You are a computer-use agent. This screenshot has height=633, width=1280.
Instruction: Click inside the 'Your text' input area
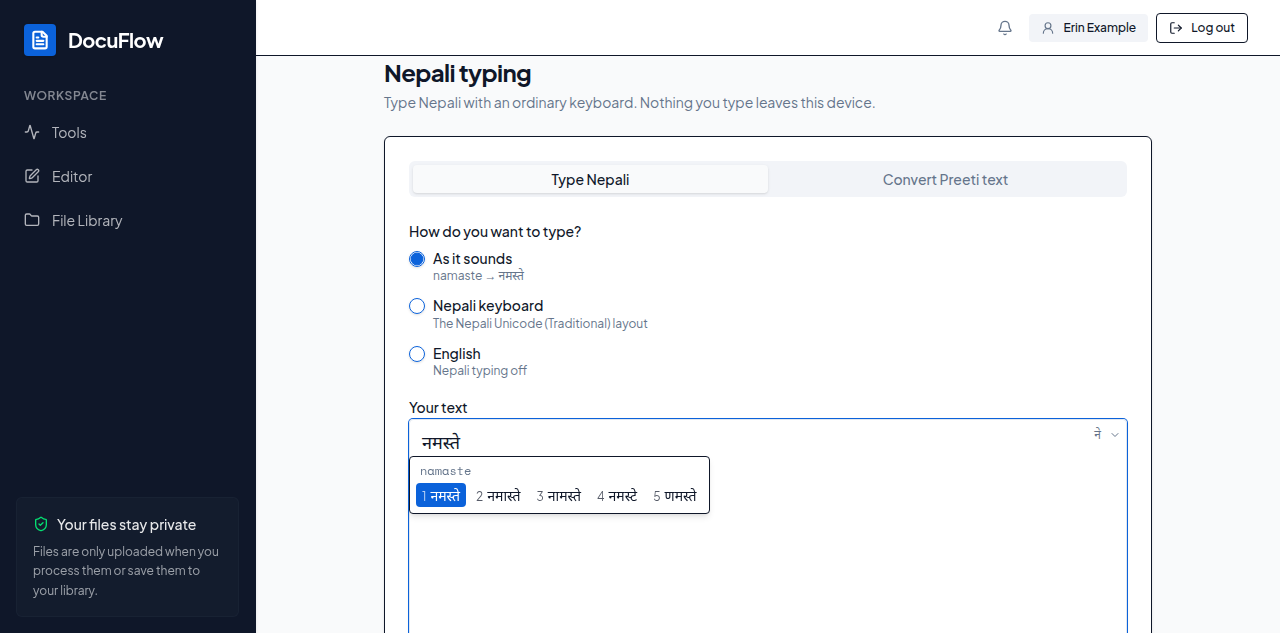(768, 526)
